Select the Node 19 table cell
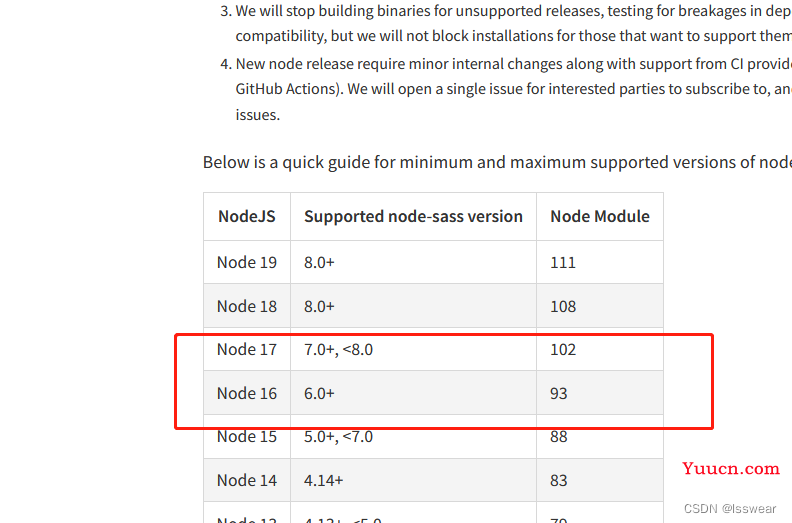This screenshot has height=523, width=792. pyautogui.click(x=246, y=262)
